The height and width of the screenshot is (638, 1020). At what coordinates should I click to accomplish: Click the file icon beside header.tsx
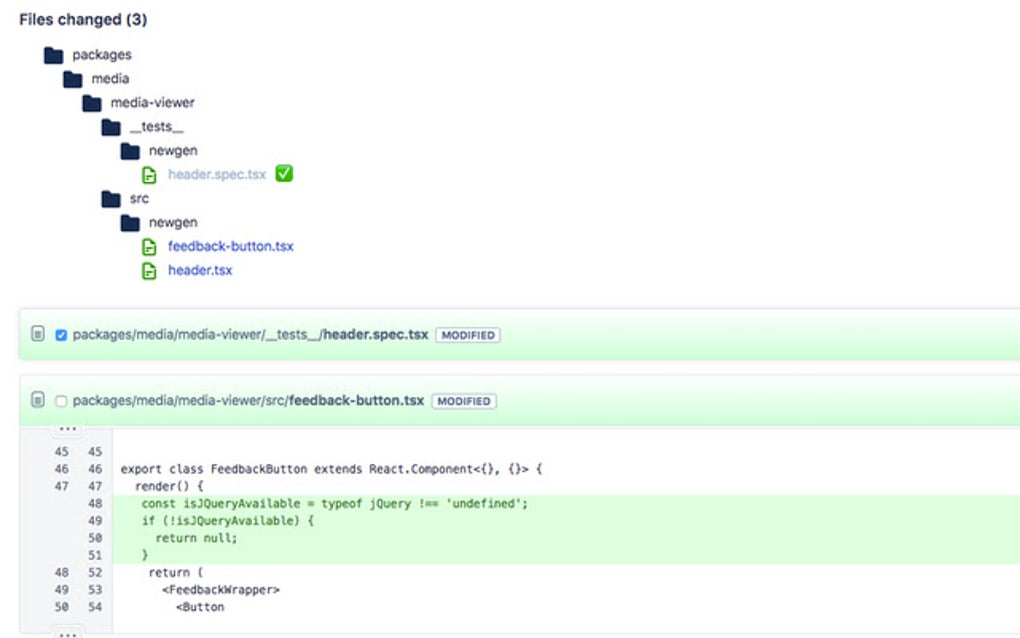point(150,270)
